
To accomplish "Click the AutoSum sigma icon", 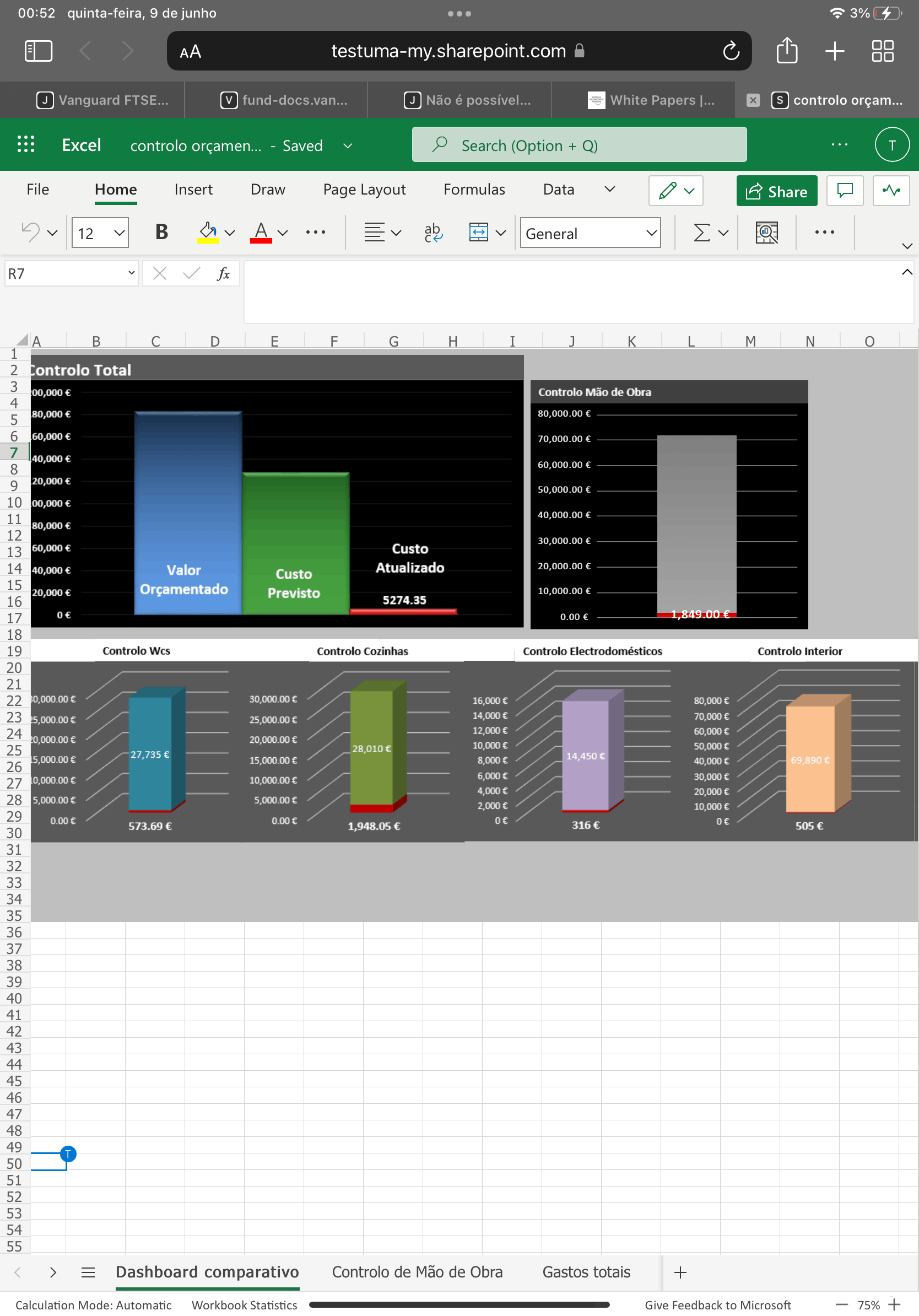I will click(x=702, y=232).
